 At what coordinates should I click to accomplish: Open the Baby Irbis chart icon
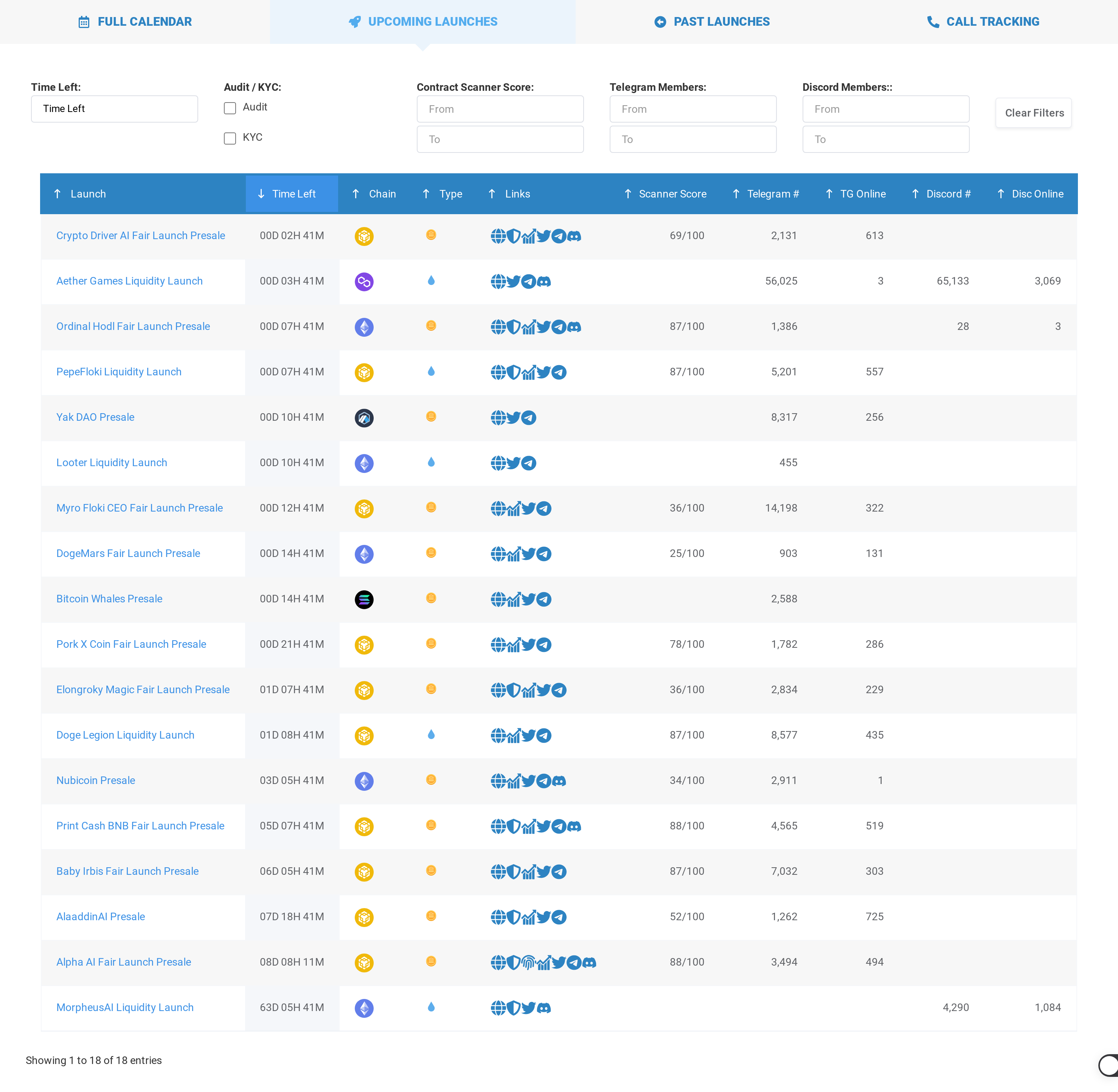pos(529,872)
